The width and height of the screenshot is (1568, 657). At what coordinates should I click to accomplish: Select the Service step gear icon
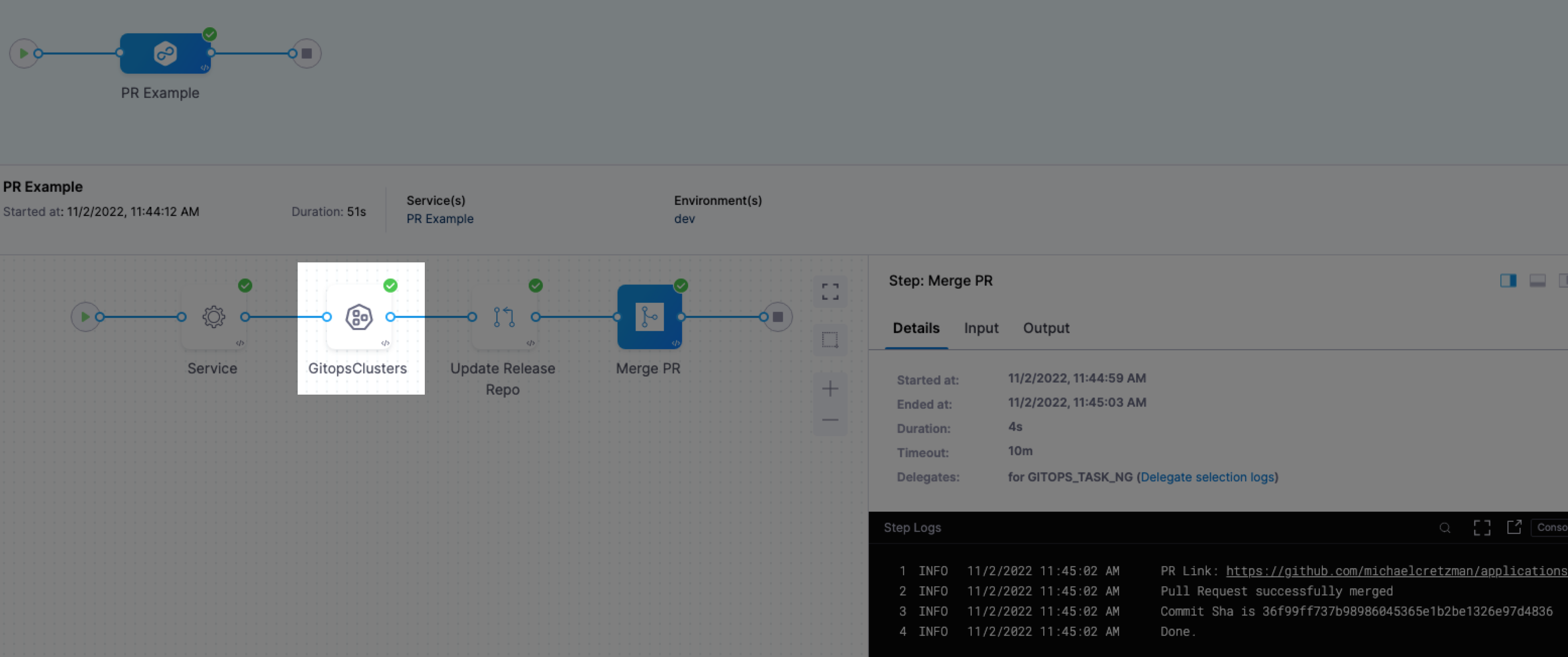coord(213,316)
